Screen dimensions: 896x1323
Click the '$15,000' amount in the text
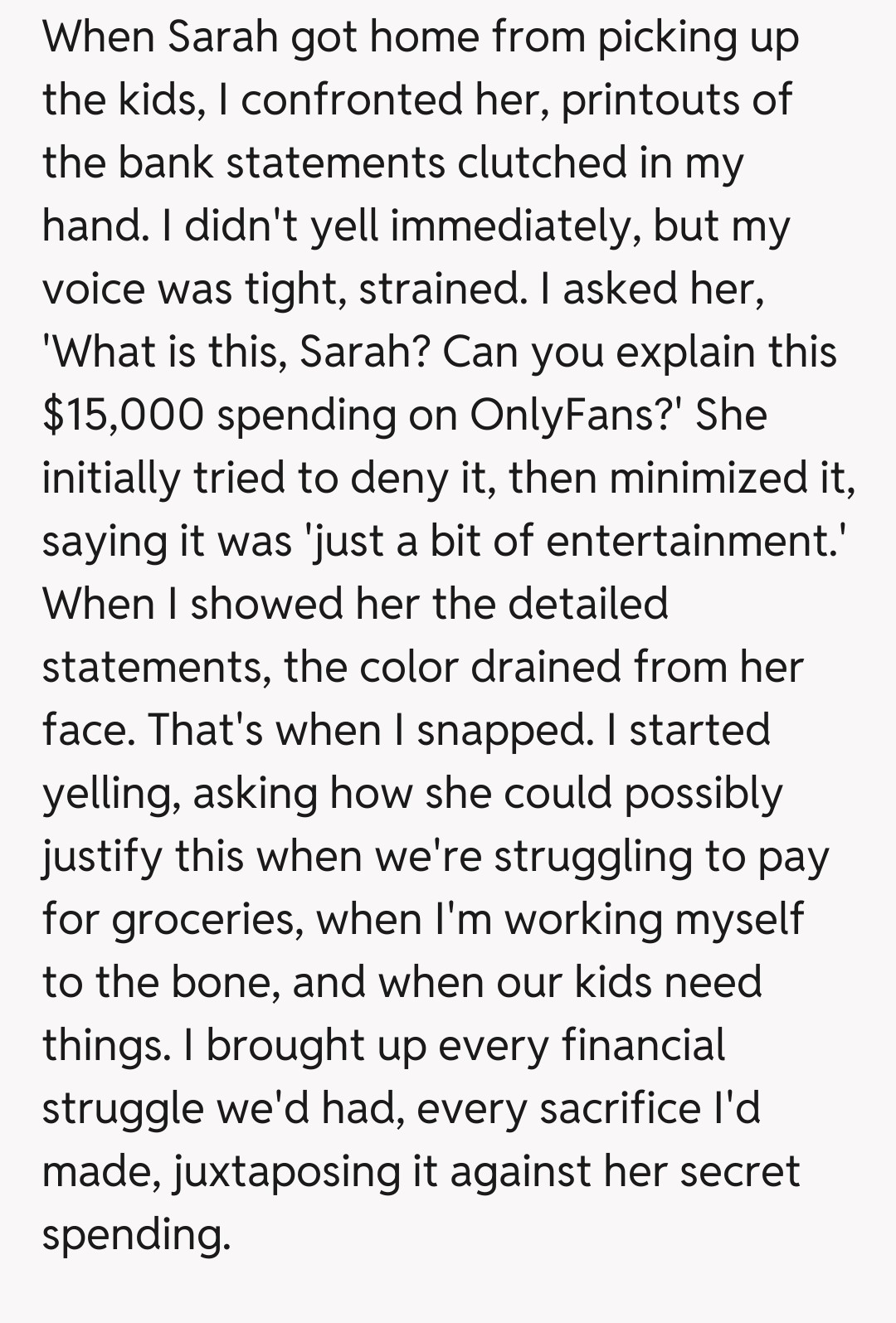[x=123, y=414]
